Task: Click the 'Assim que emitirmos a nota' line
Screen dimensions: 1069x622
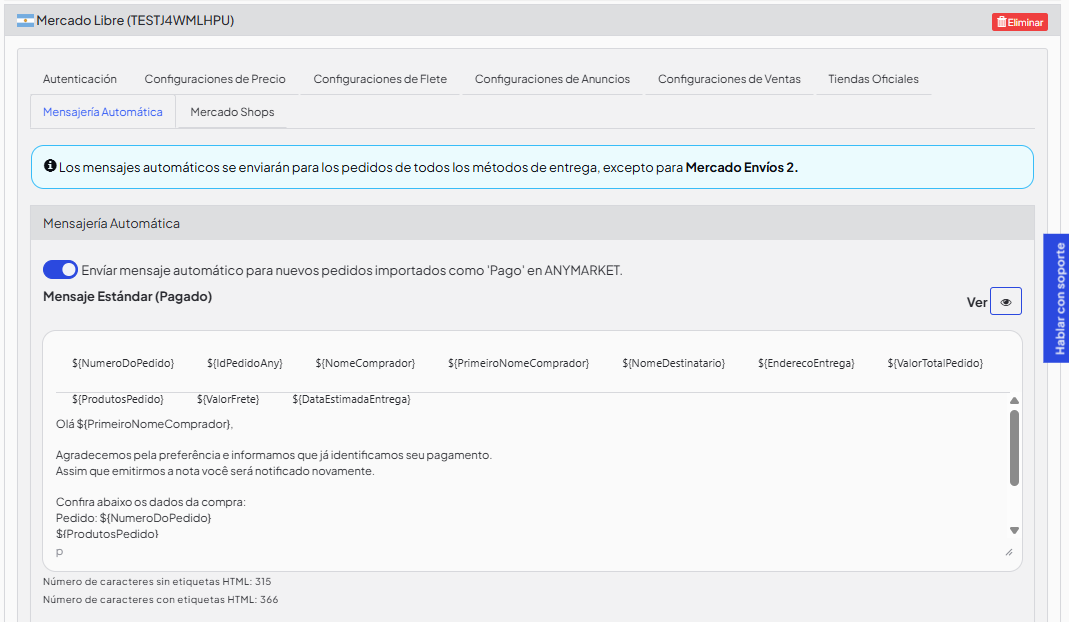Action: pyautogui.click(x=215, y=471)
